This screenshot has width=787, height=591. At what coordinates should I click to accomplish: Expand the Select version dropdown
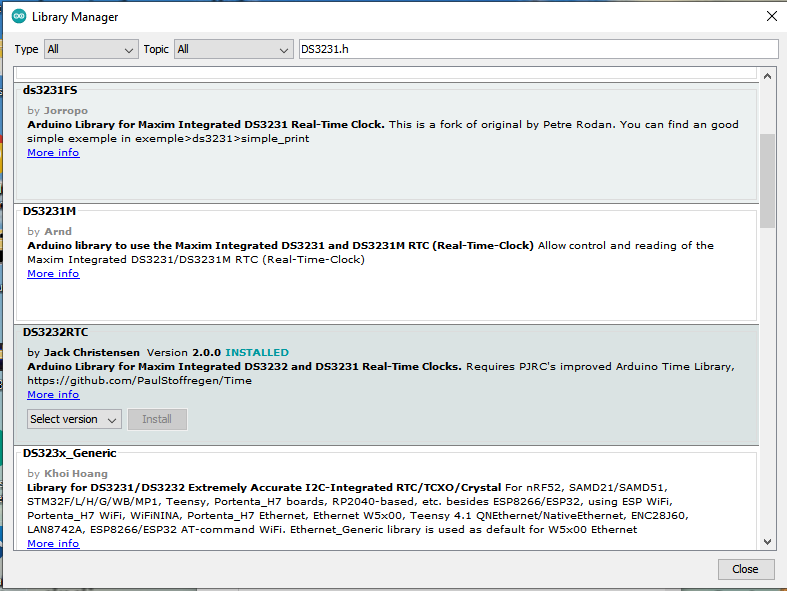[x=74, y=419]
